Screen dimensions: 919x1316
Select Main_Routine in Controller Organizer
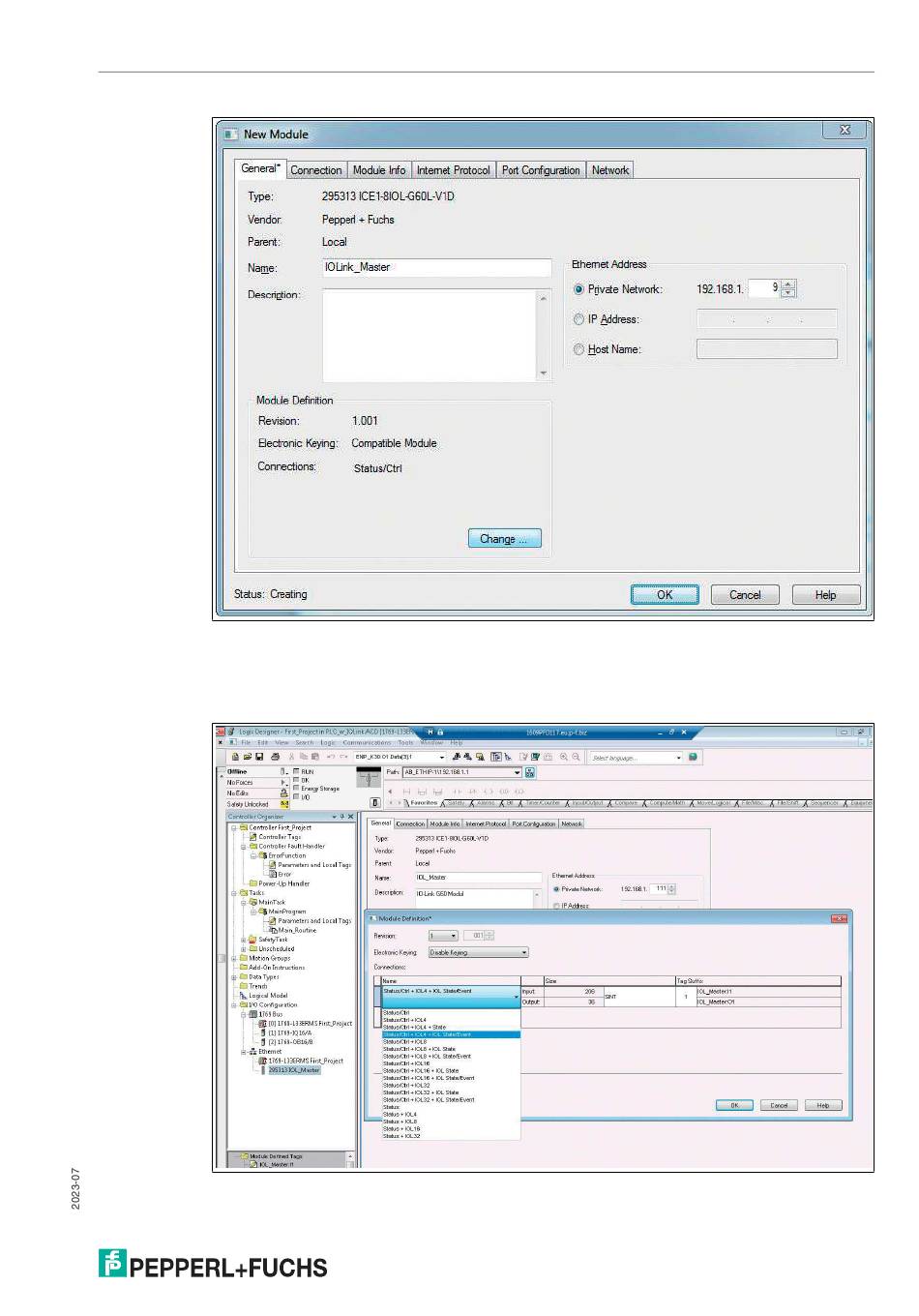pos(297,930)
